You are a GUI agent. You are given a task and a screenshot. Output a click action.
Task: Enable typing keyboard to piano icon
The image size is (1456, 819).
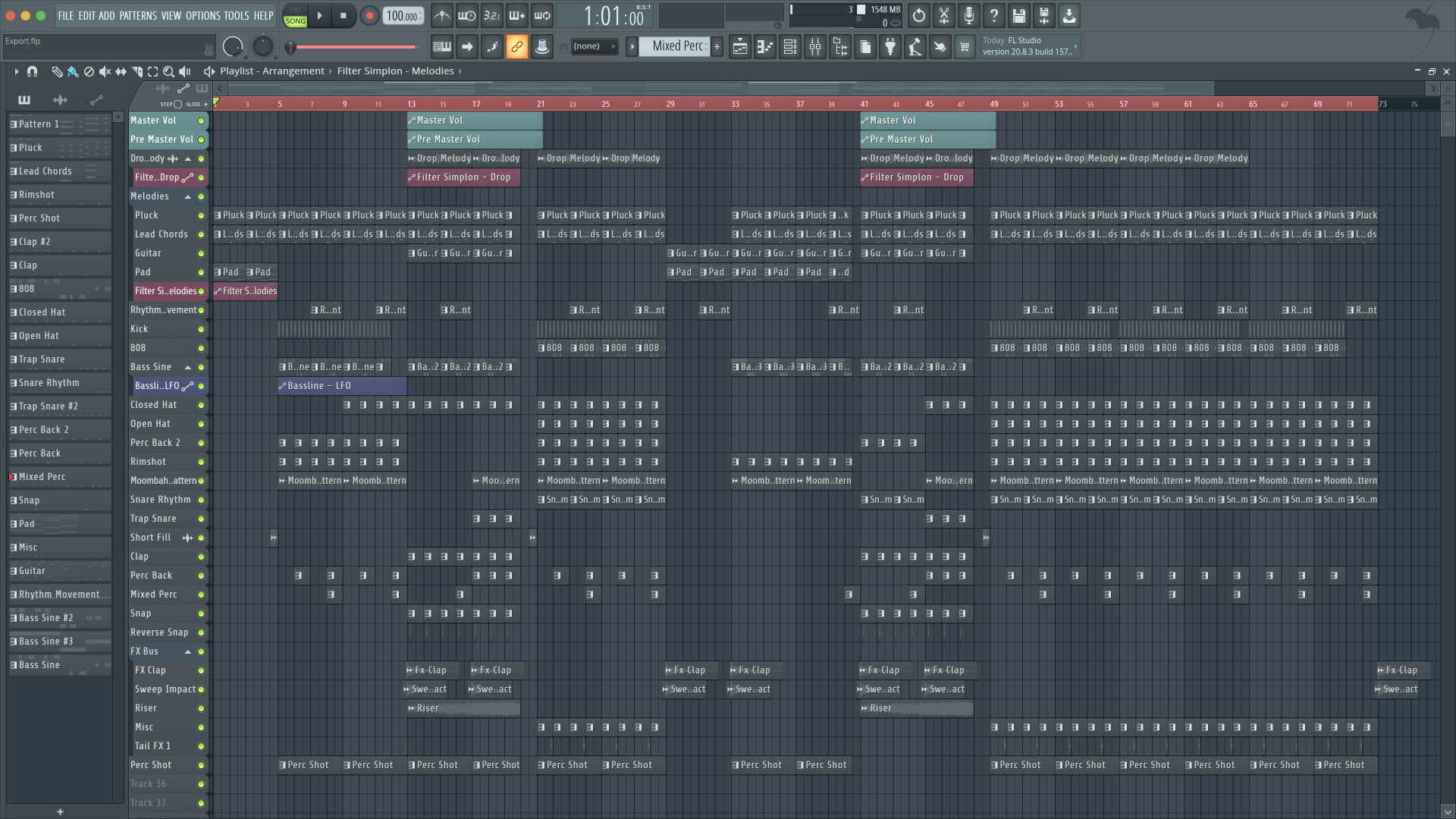(x=442, y=47)
